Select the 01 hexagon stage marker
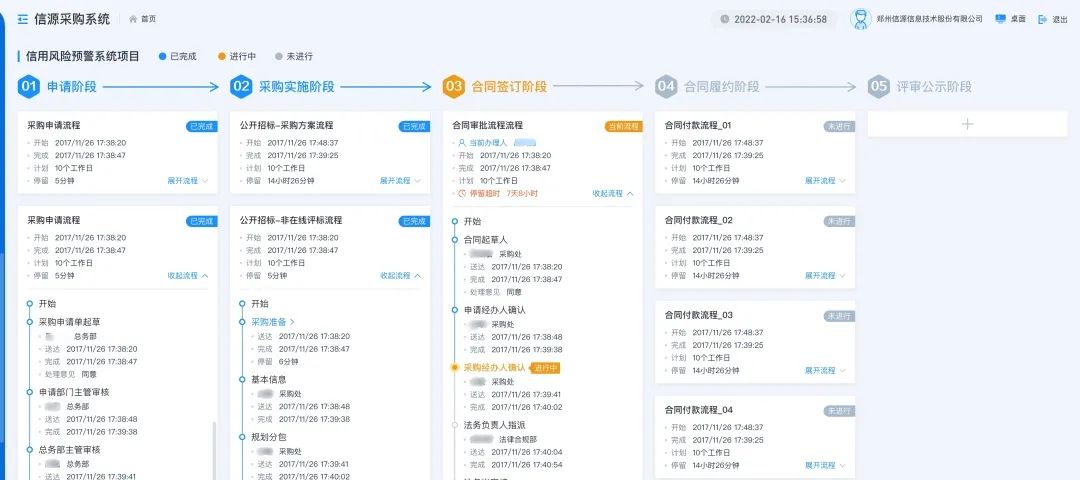 coord(29,87)
